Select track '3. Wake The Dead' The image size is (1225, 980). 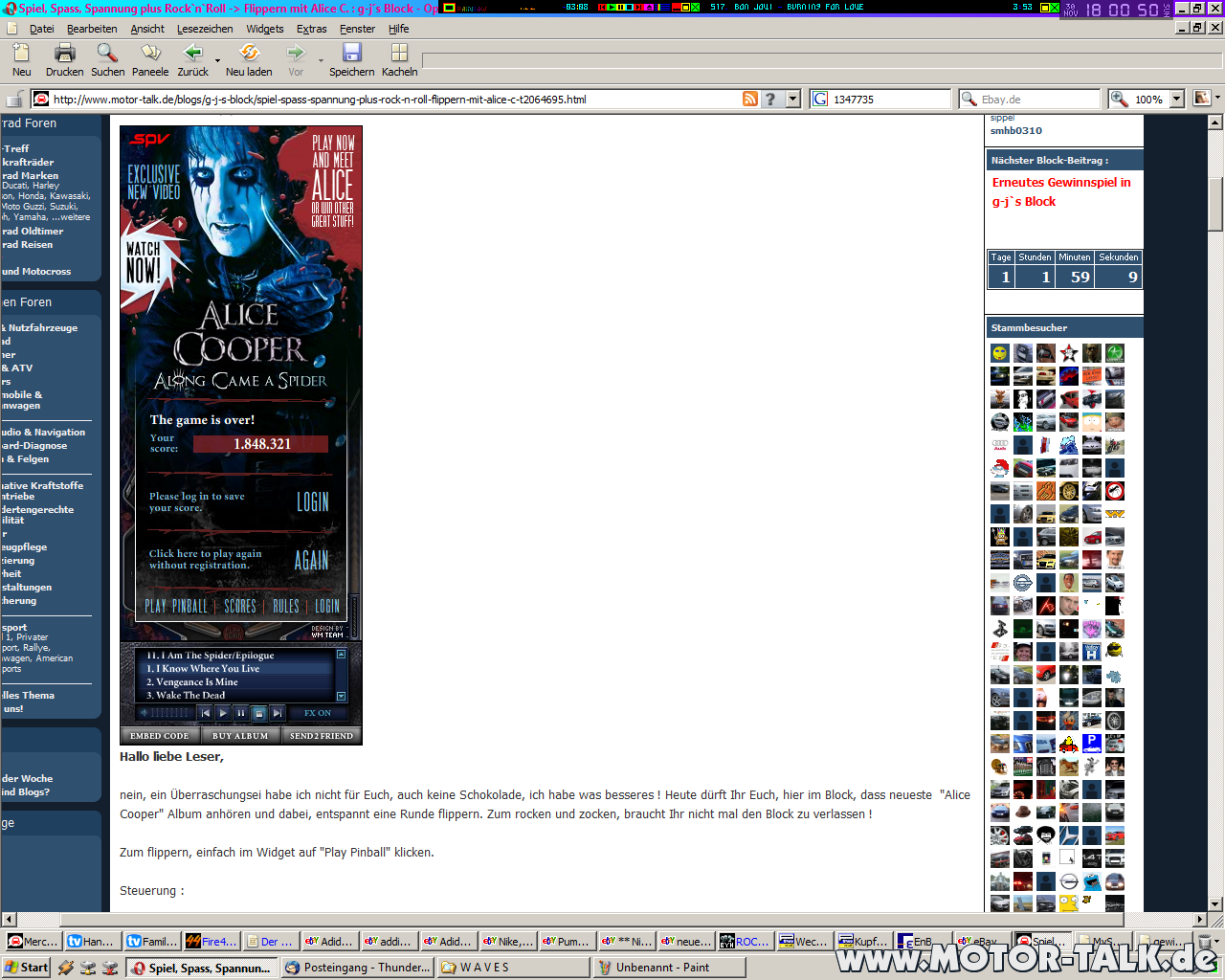pyautogui.click(x=186, y=695)
